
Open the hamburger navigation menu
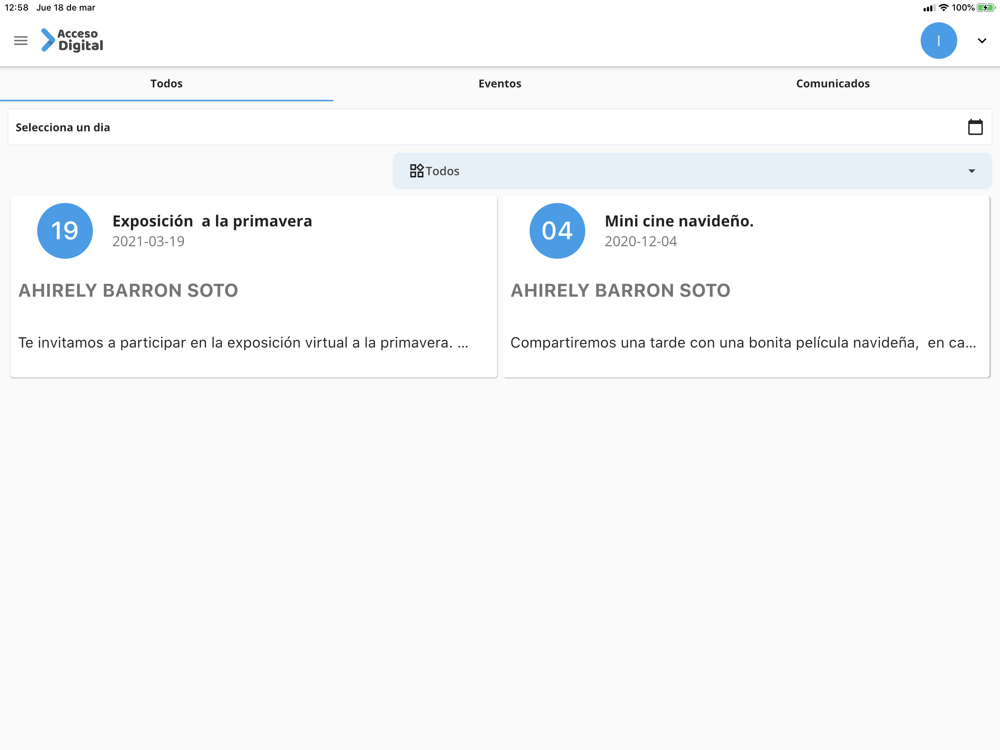coord(20,41)
